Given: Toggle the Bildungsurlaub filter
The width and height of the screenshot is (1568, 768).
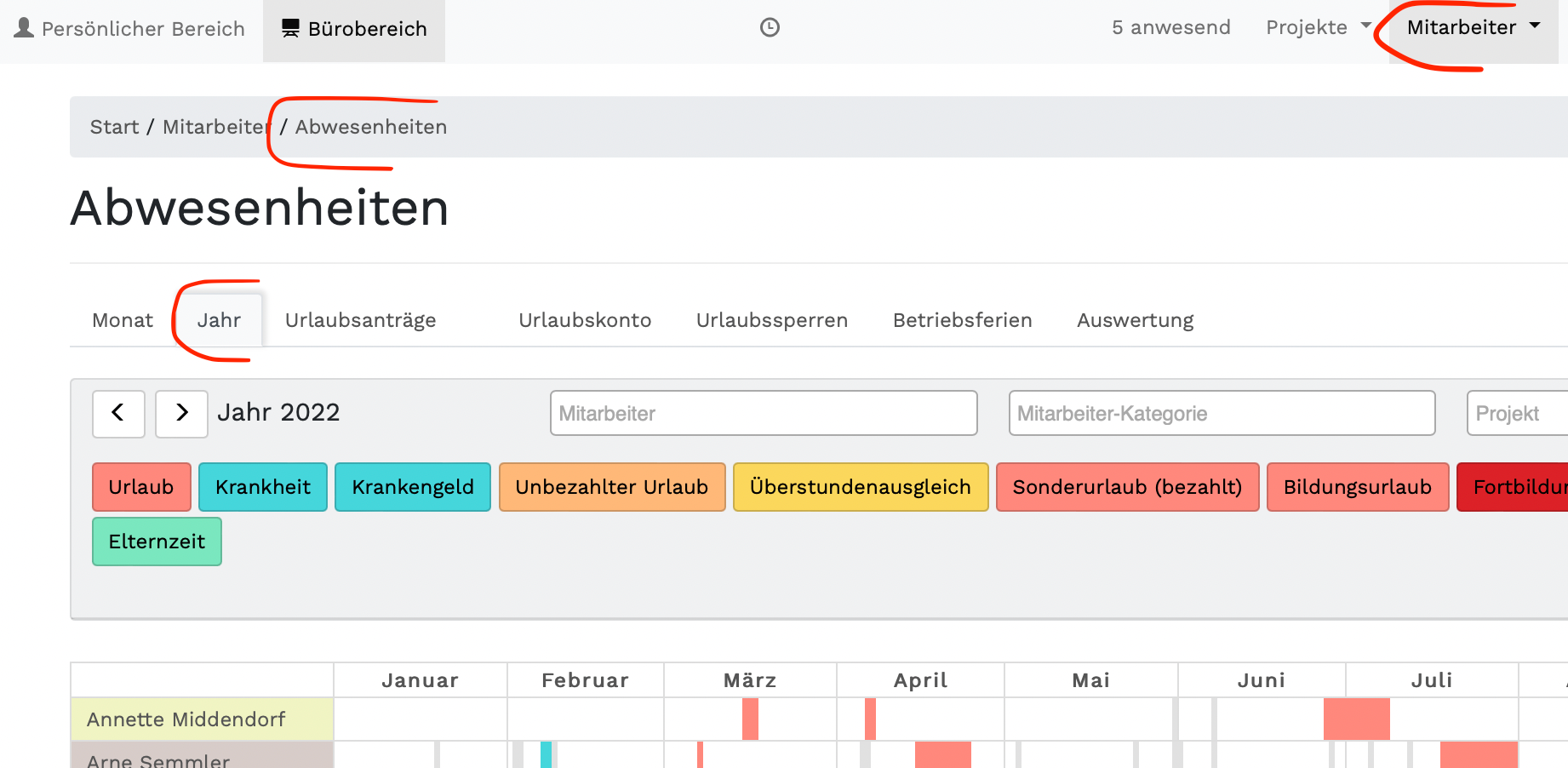Looking at the screenshot, I should click(x=1358, y=487).
